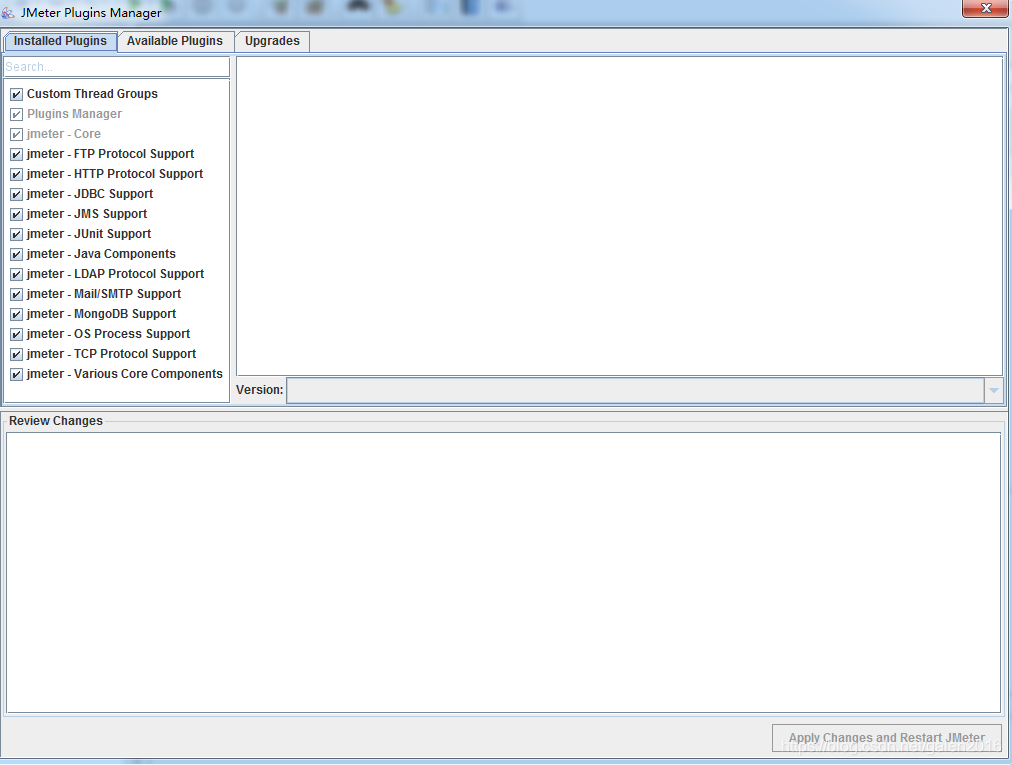
Task: Open the Upgrades tab
Action: click(272, 41)
